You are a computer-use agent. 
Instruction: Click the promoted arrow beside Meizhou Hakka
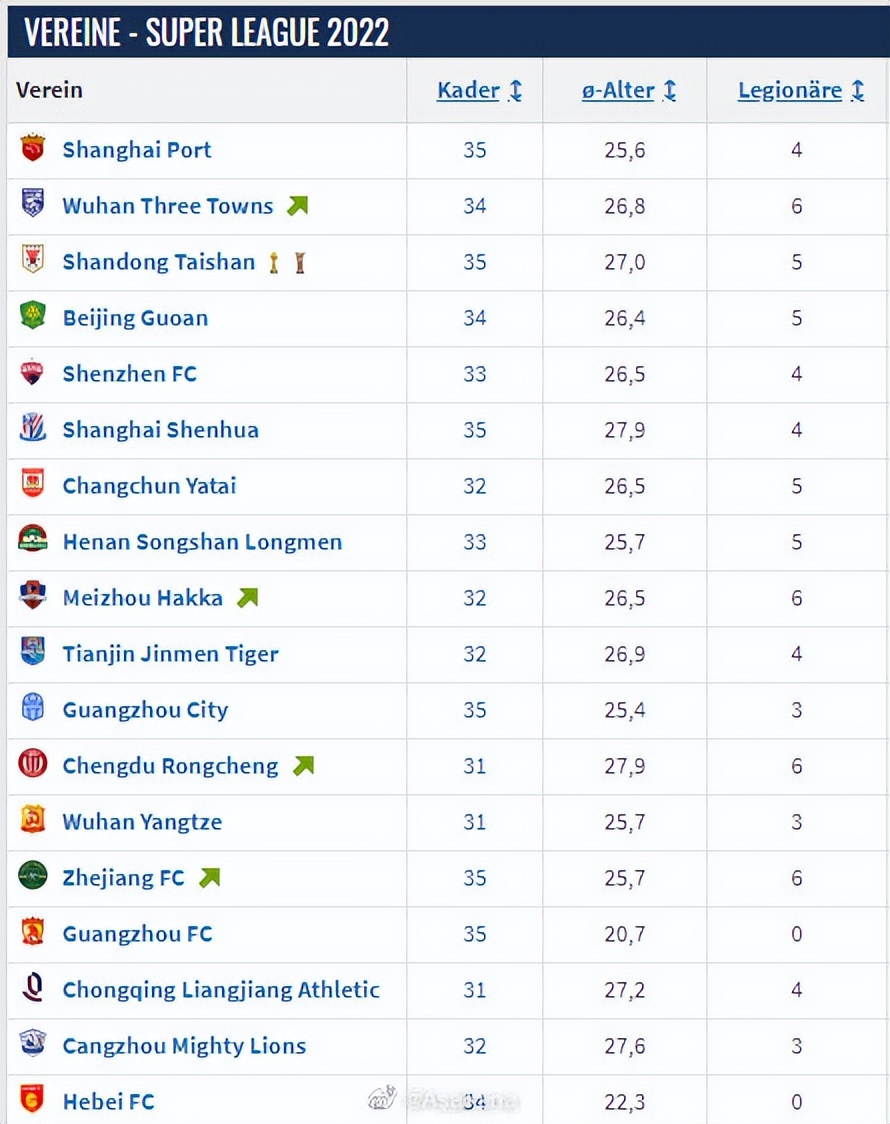click(x=247, y=598)
